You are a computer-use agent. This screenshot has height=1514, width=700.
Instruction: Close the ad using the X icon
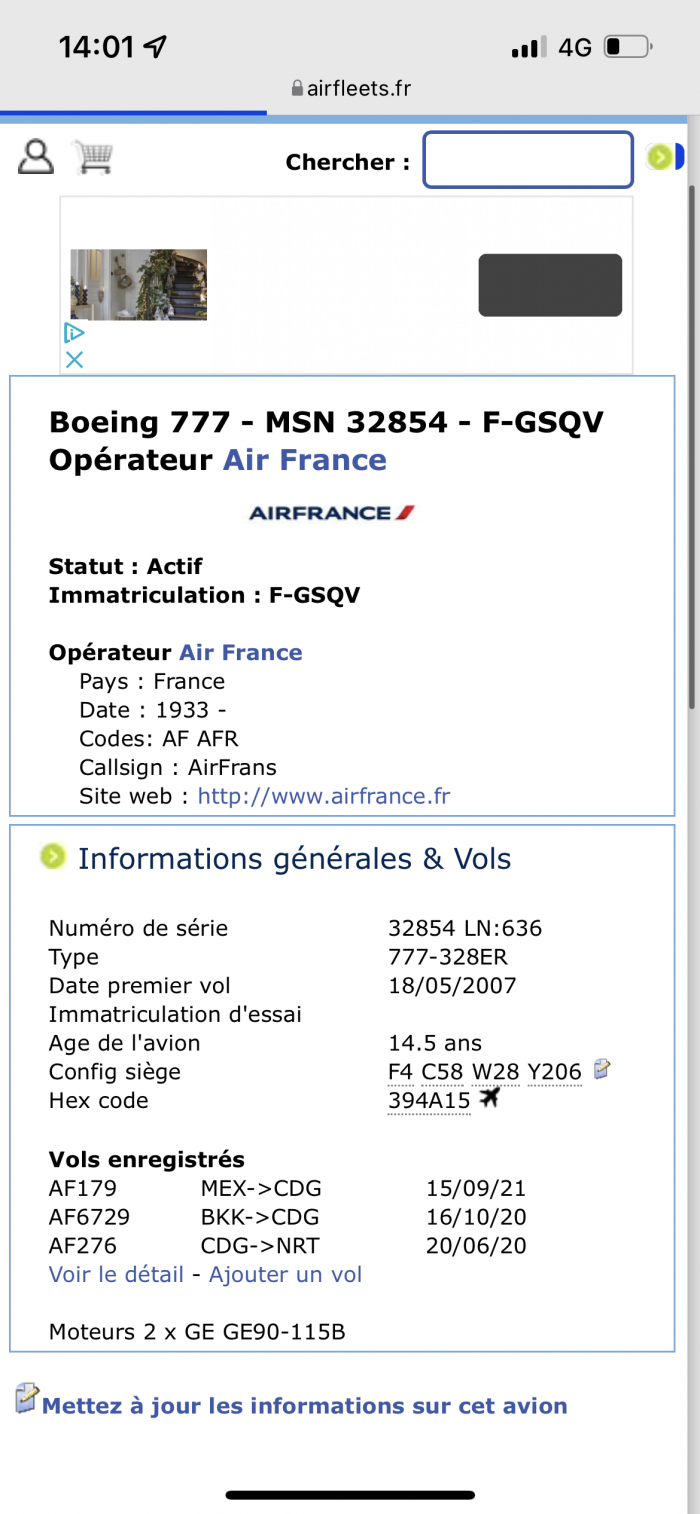[74, 360]
